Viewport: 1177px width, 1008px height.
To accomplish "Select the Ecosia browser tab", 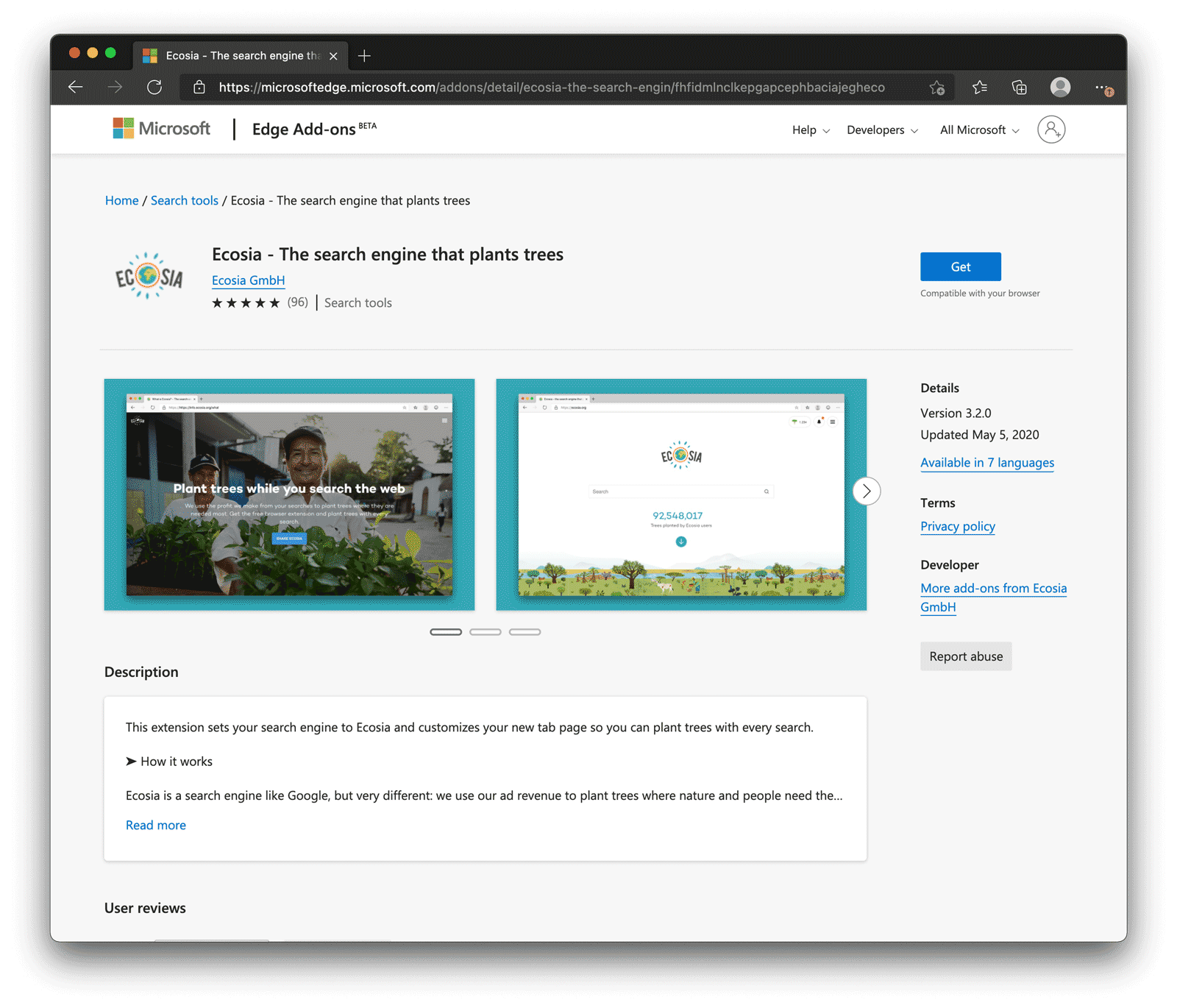I will click(239, 56).
